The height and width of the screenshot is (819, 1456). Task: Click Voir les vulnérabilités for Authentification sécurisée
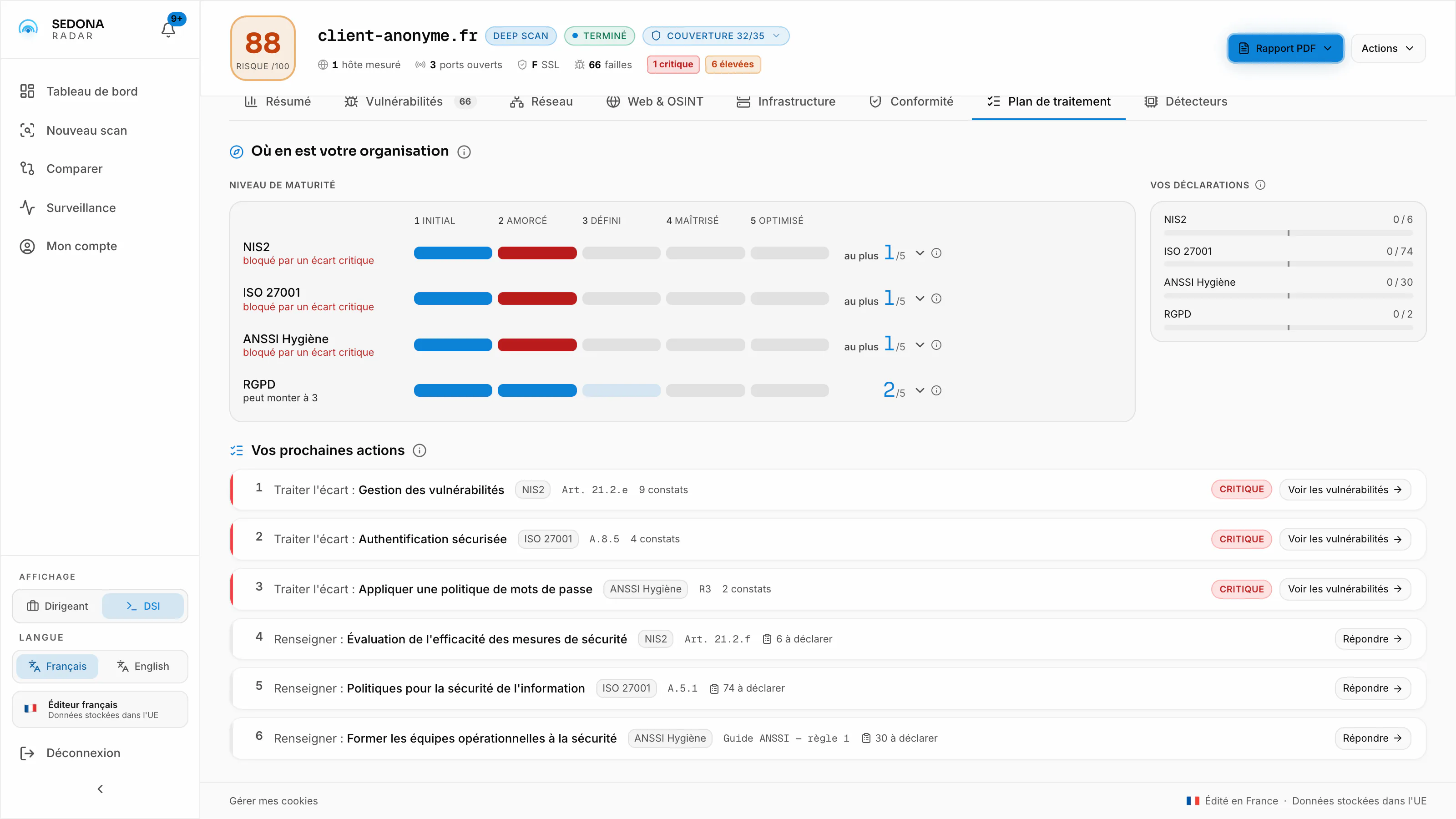click(1345, 539)
